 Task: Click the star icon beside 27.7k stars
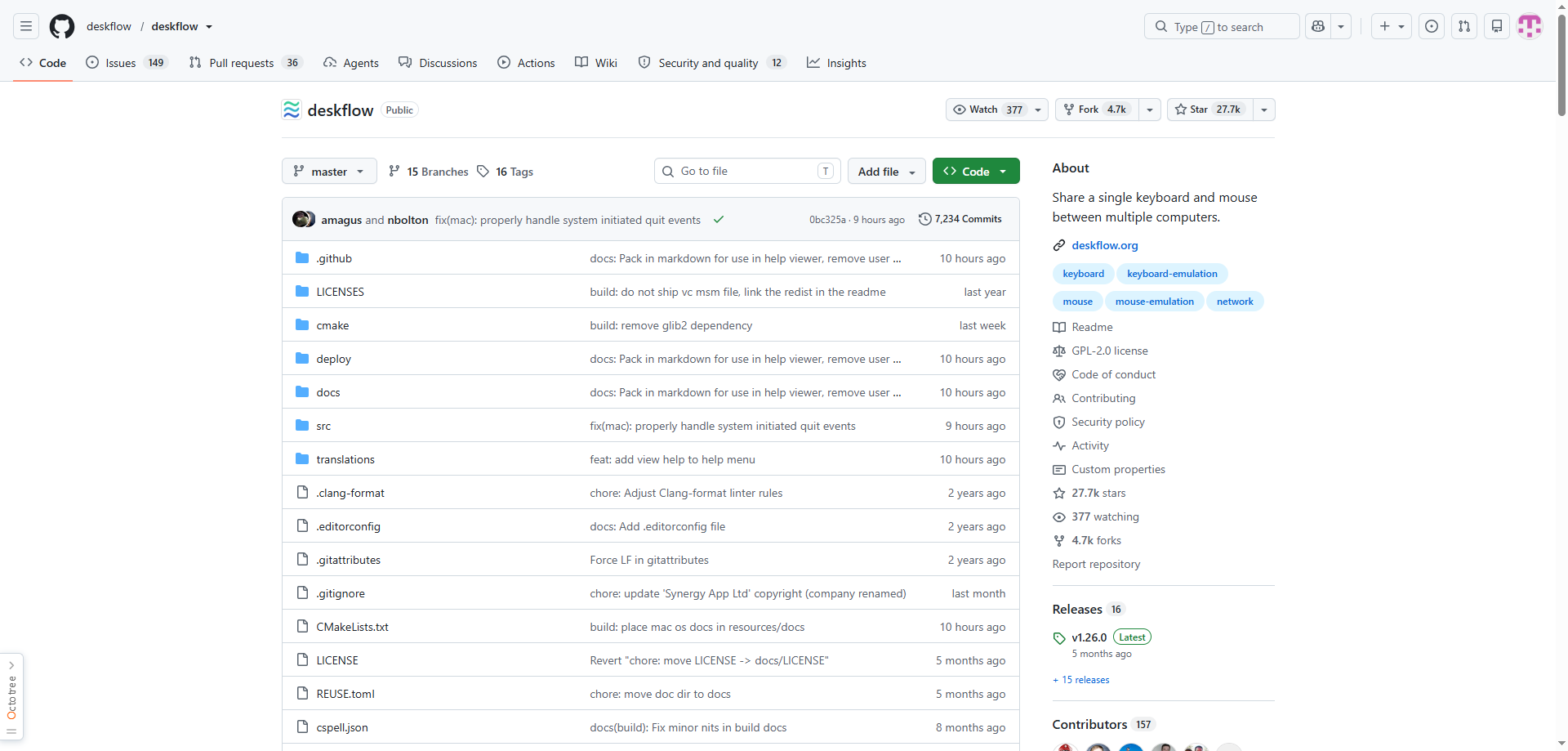[x=1059, y=493]
